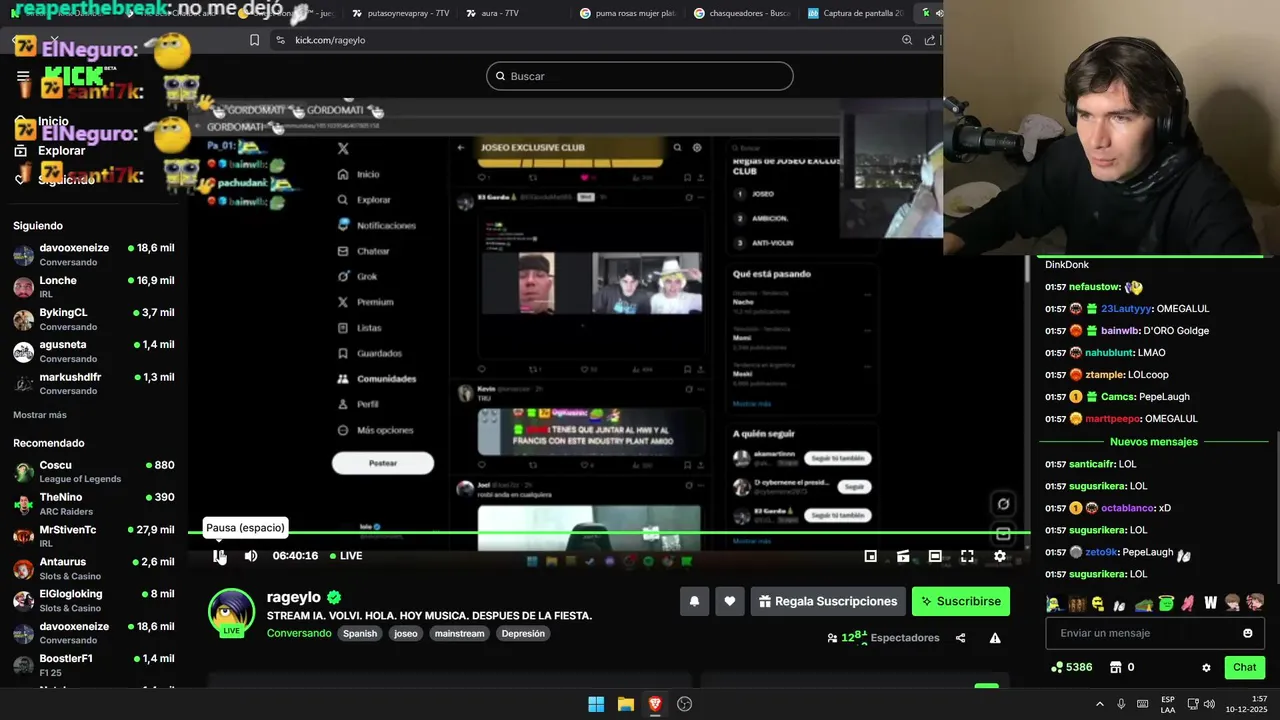Enter fullscreen mode on the player
This screenshot has height=720, width=1280.
(x=967, y=556)
